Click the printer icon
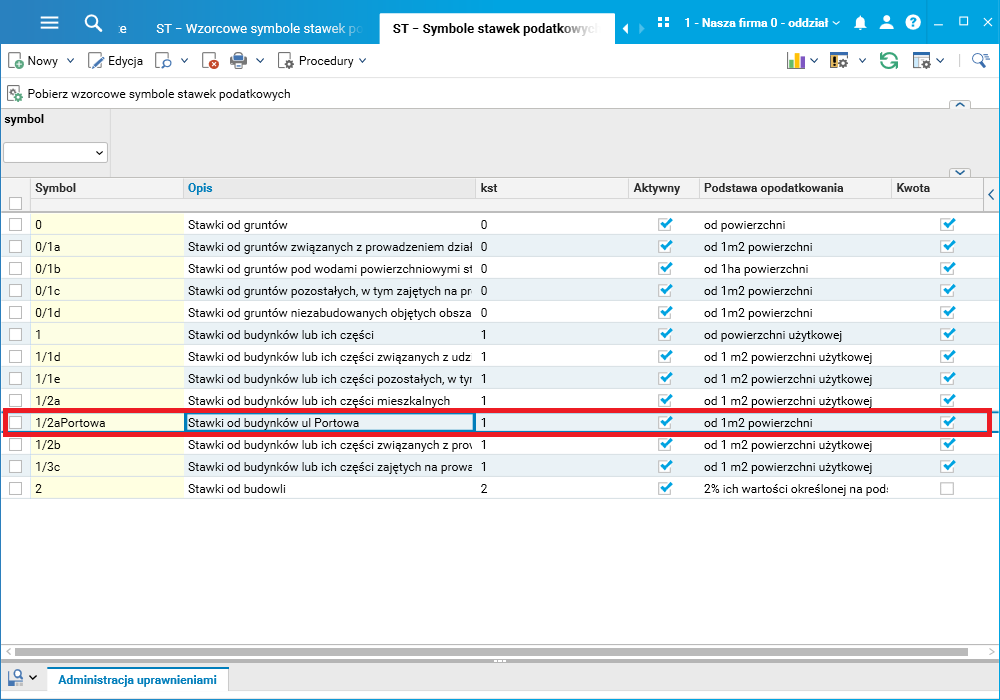This screenshot has width=1000, height=700. tap(239, 61)
